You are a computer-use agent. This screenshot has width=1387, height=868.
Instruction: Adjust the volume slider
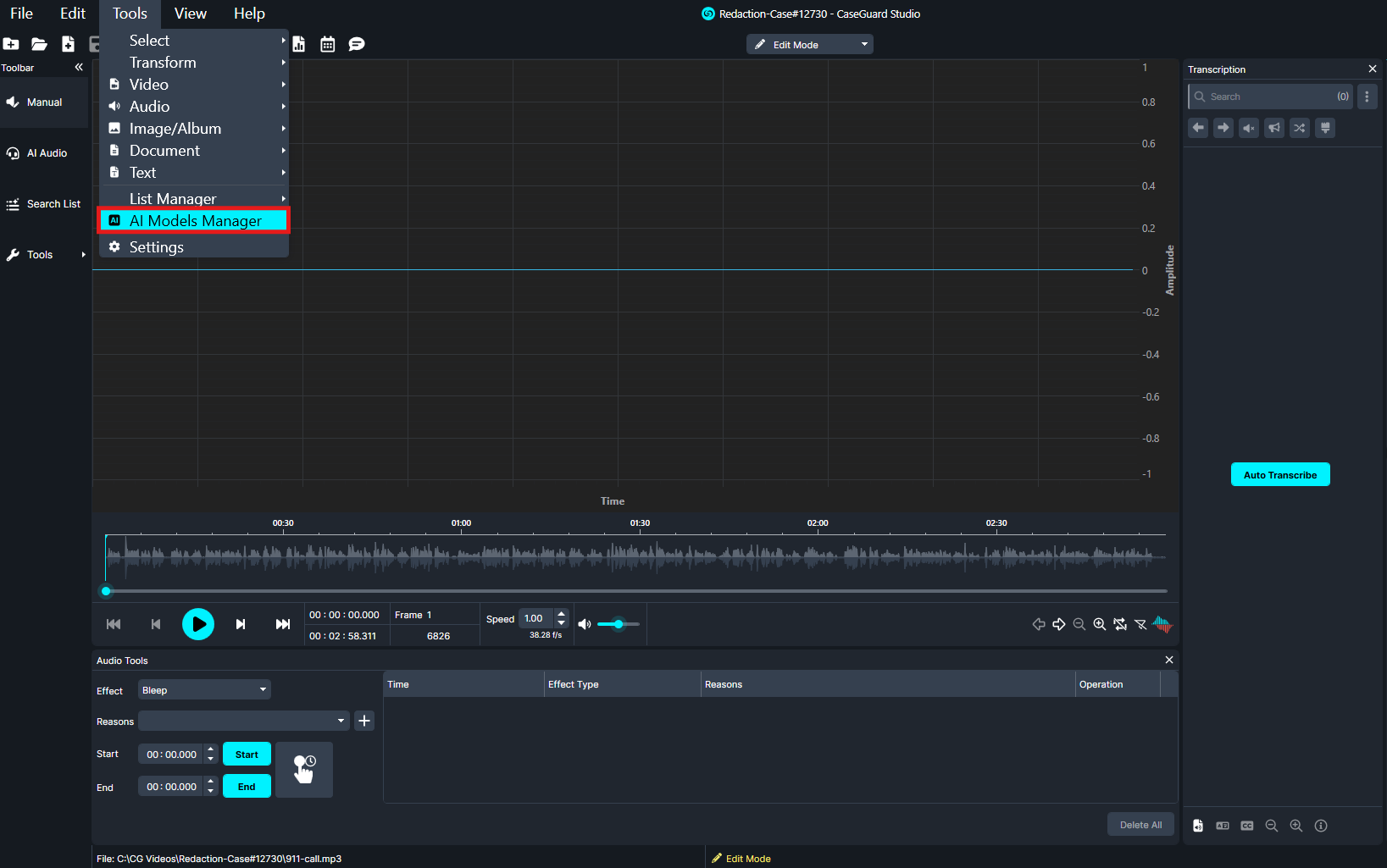(619, 624)
